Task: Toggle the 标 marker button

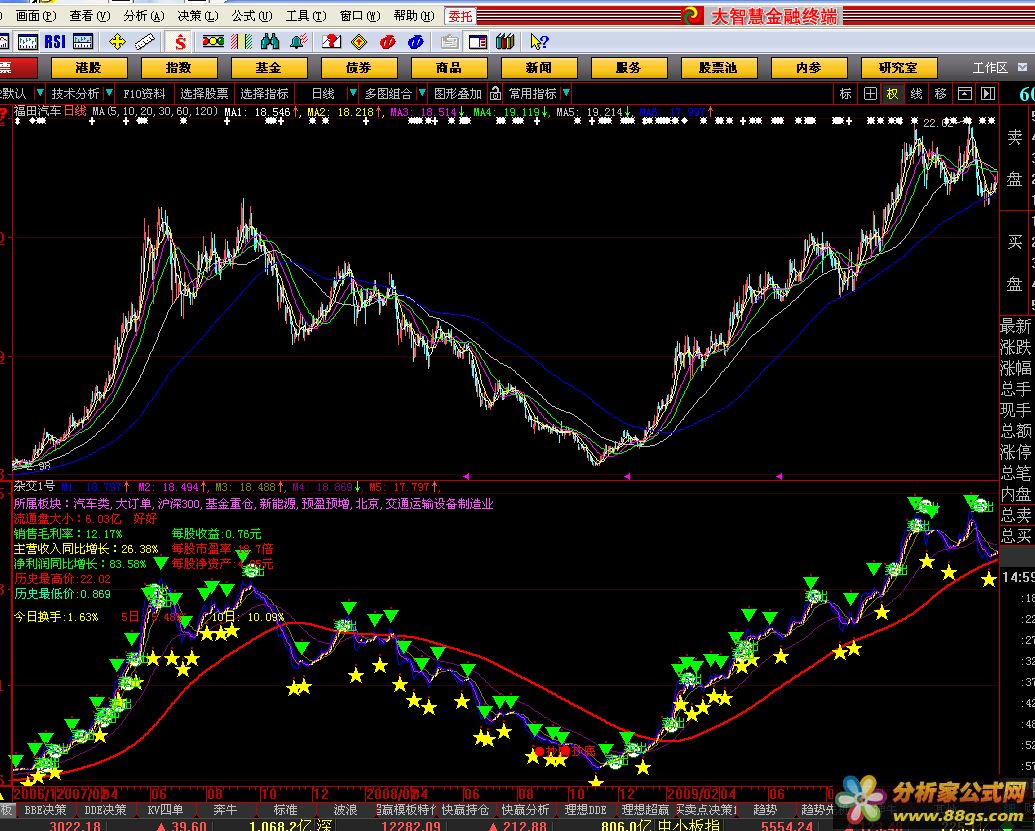Action: click(846, 94)
